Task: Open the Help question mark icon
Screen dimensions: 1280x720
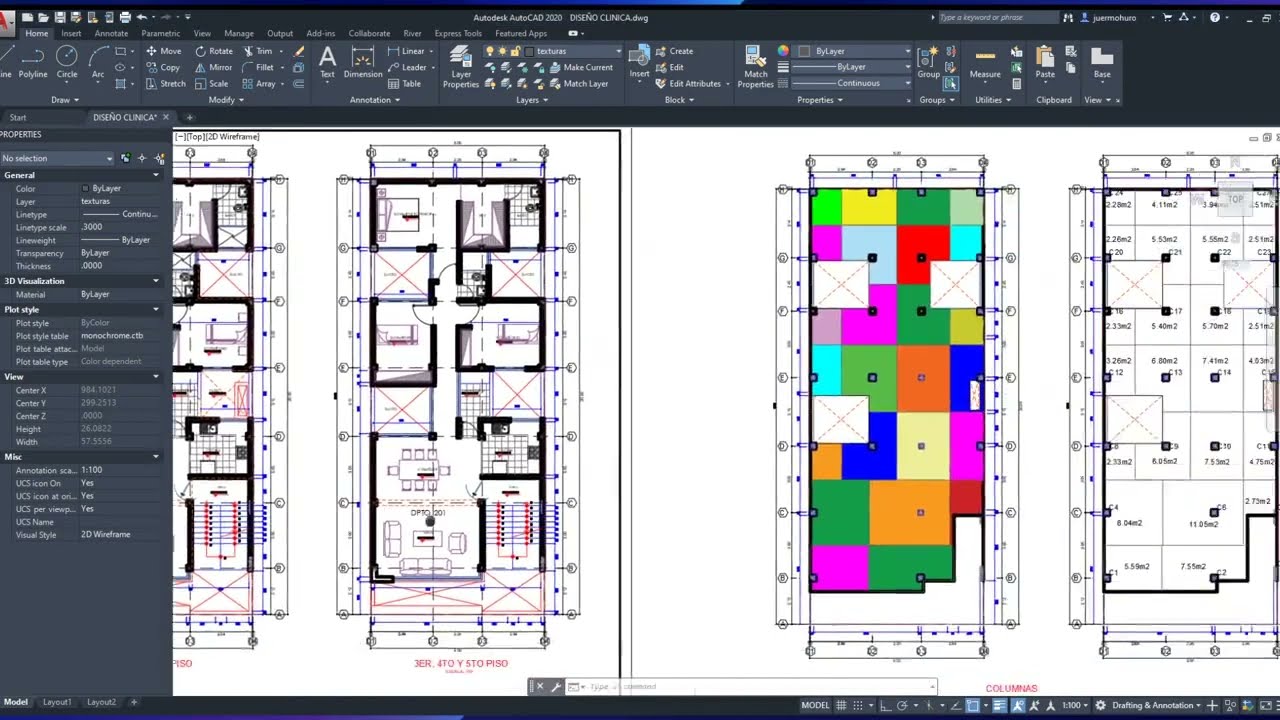Action: (1215, 17)
